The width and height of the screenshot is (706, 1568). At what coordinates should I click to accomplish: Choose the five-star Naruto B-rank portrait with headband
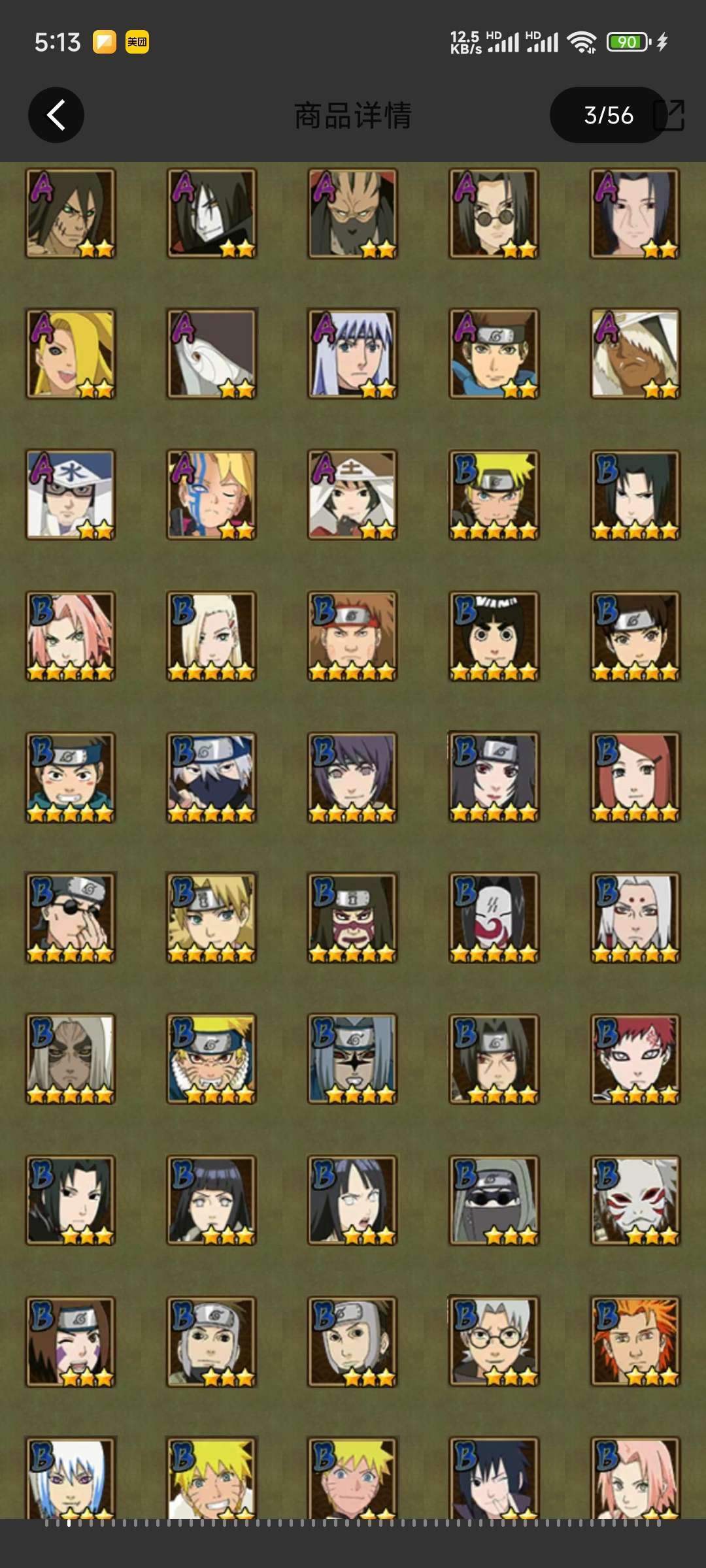pyautogui.click(x=494, y=495)
